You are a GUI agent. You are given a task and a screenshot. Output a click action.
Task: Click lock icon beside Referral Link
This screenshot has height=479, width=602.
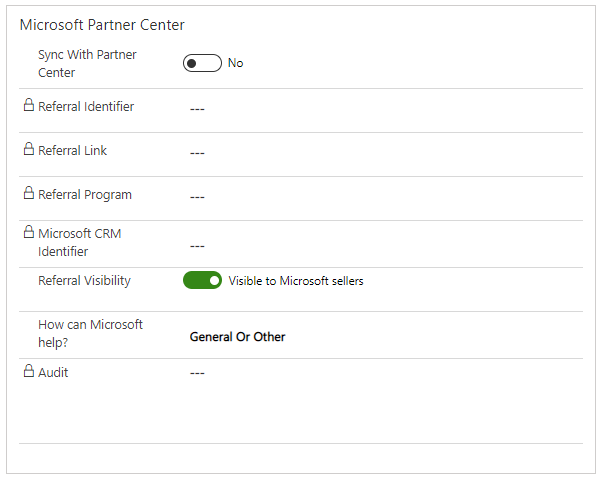click(28, 149)
